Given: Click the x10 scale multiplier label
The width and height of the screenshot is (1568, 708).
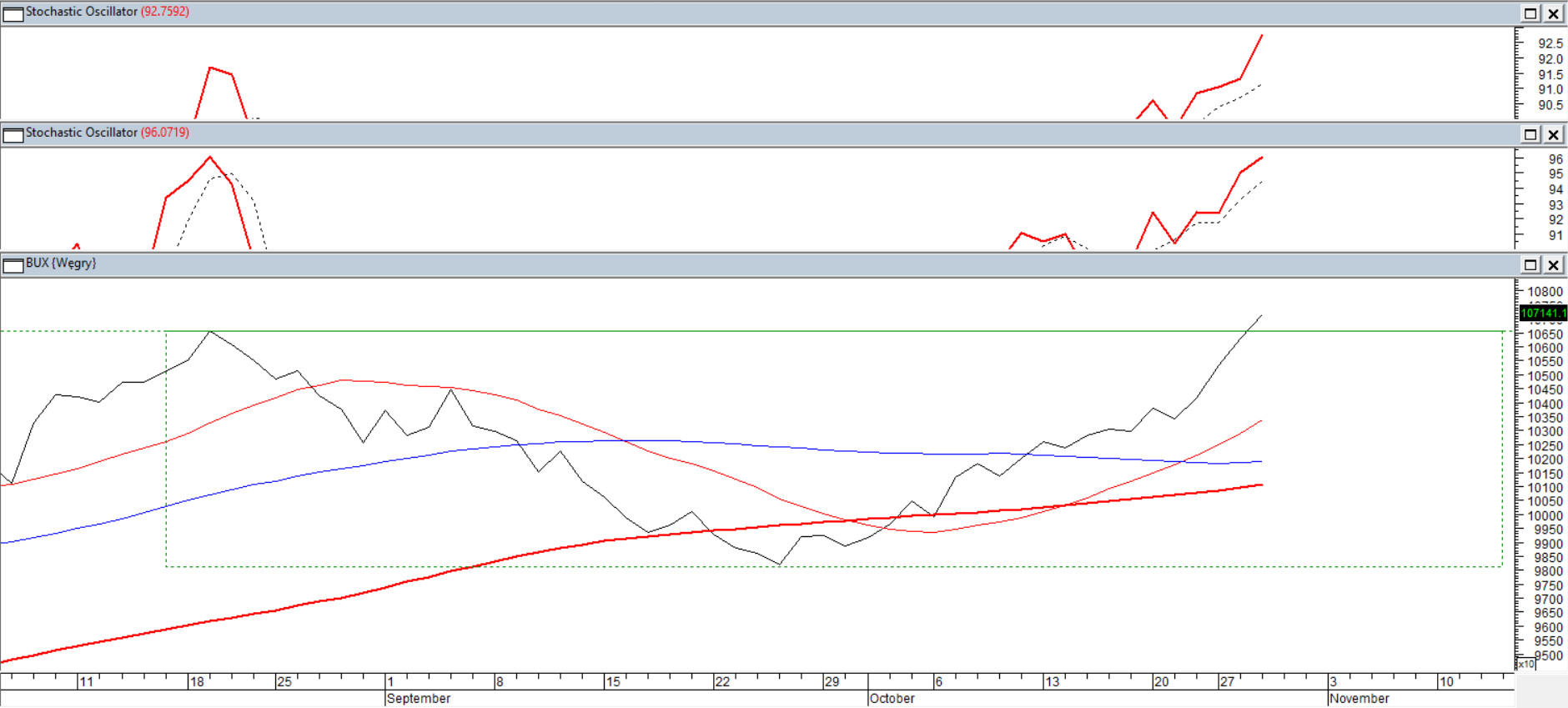Looking at the screenshot, I should pyautogui.click(x=1525, y=665).
